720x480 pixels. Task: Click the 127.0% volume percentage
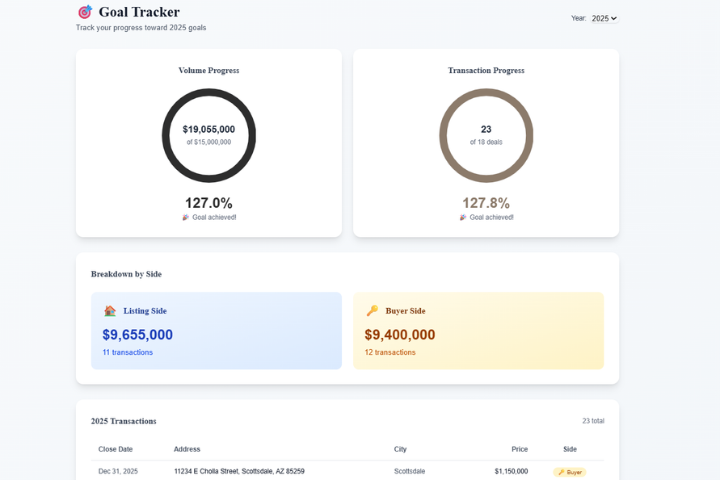[x=209, y=203]
